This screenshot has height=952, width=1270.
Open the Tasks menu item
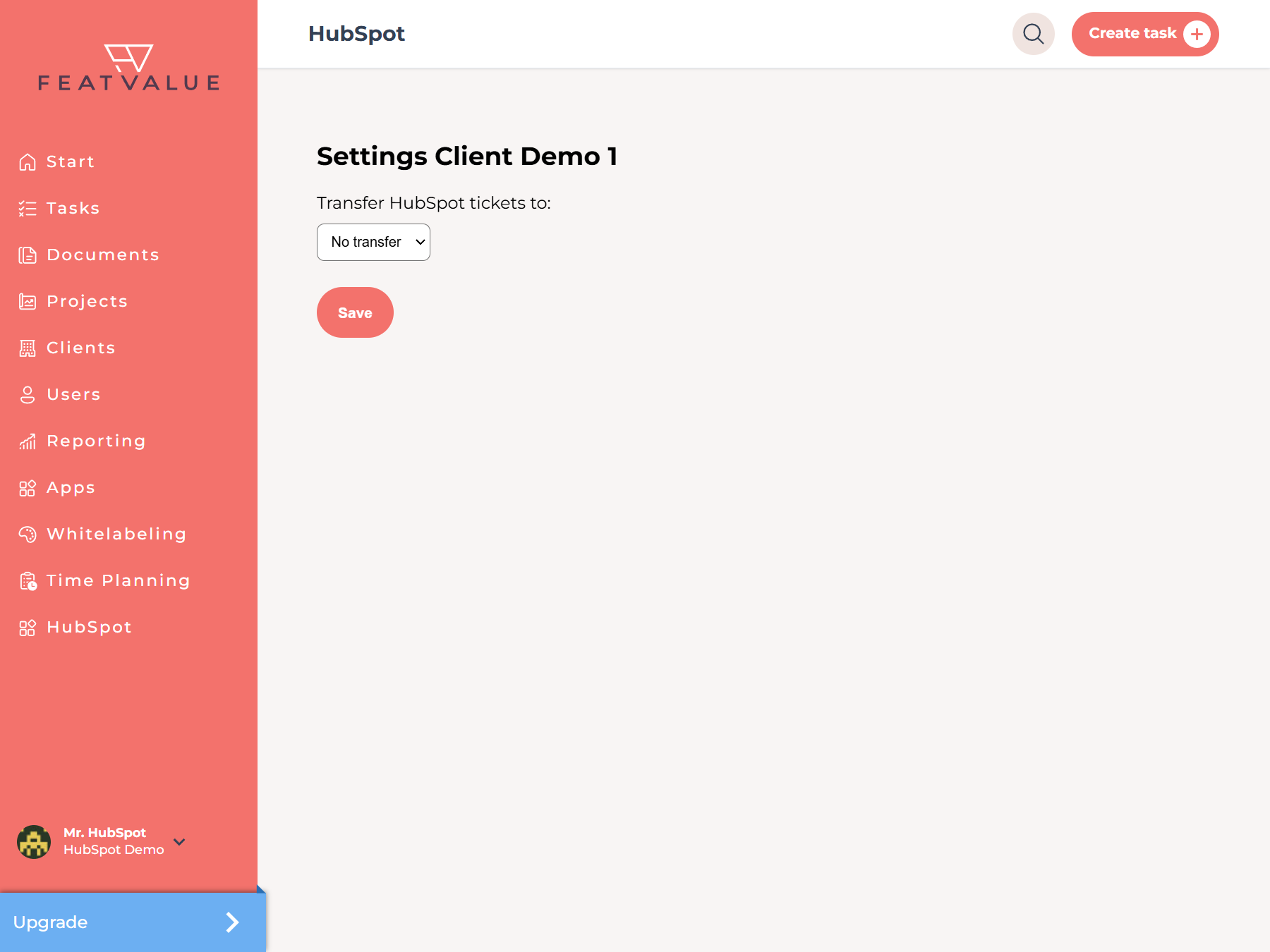click(x=73, y=209)
